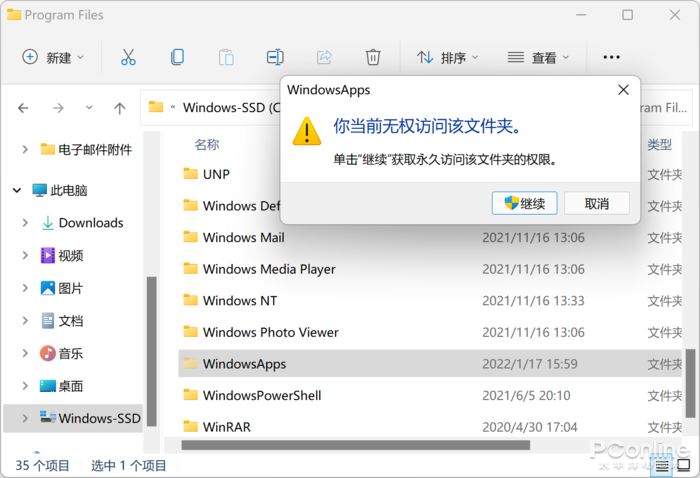Screen dimensions: 700x478
Task: Click the Paste clipboard icon
Action: coord(226,57)
